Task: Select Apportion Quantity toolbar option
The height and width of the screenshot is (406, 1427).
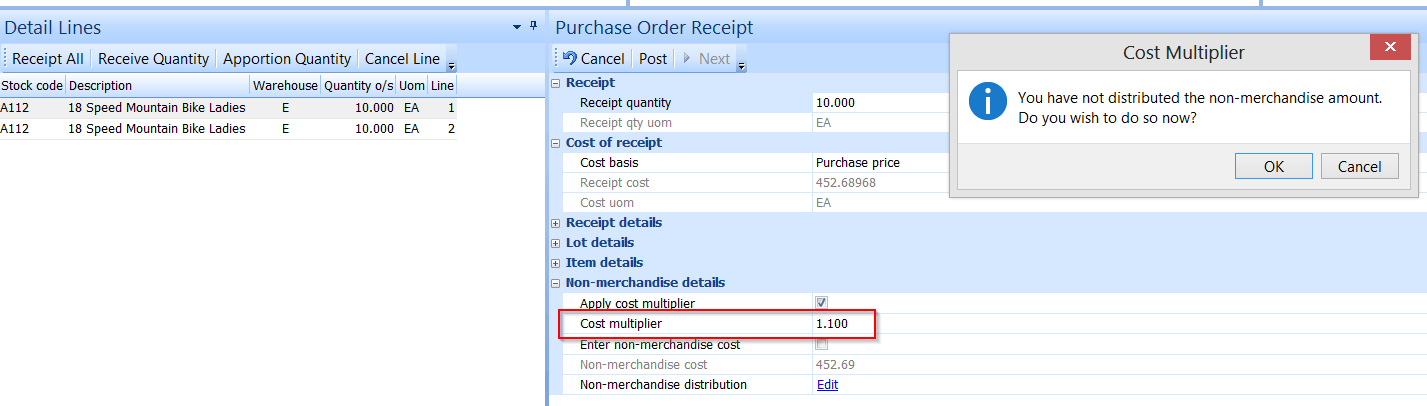Action: point(287,59)
